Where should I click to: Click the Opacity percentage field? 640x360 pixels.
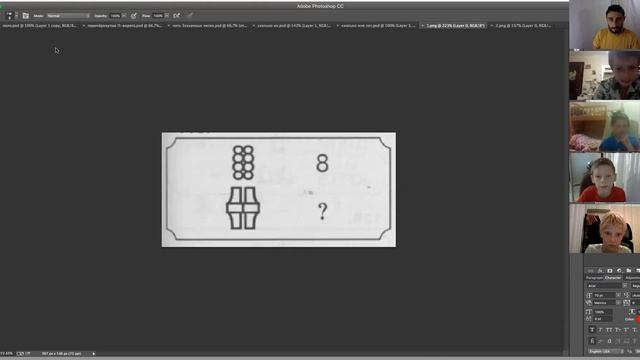[115, 16]
